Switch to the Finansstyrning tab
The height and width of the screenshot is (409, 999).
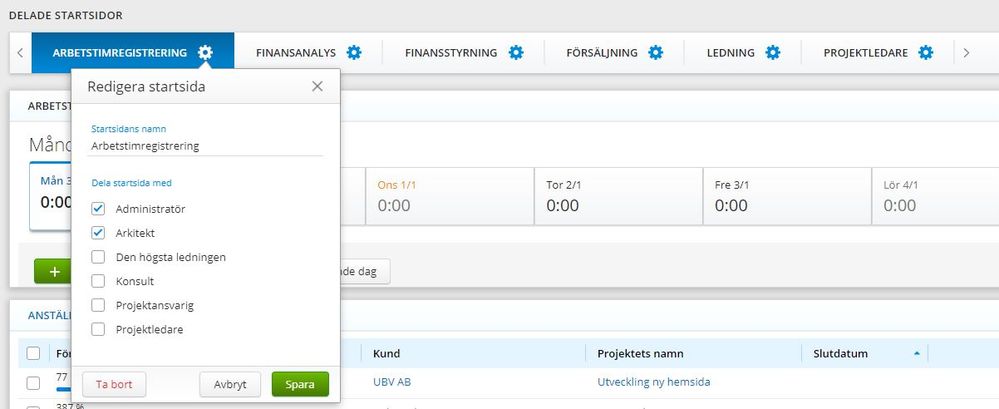[451, 53]
